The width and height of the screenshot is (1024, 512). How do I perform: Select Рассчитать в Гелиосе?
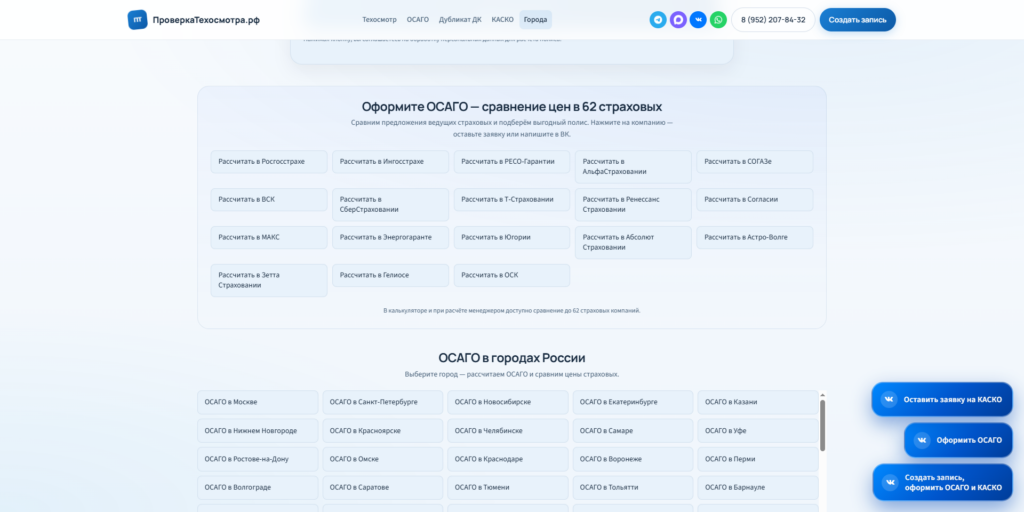[x=391, y=276]
